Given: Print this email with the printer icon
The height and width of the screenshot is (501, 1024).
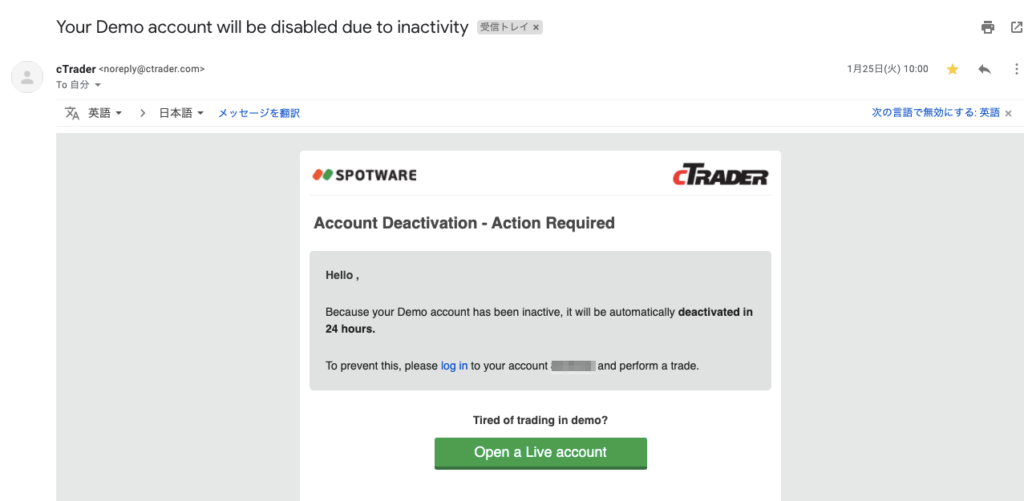Looking at the screenshot, I should pos(987,27).
